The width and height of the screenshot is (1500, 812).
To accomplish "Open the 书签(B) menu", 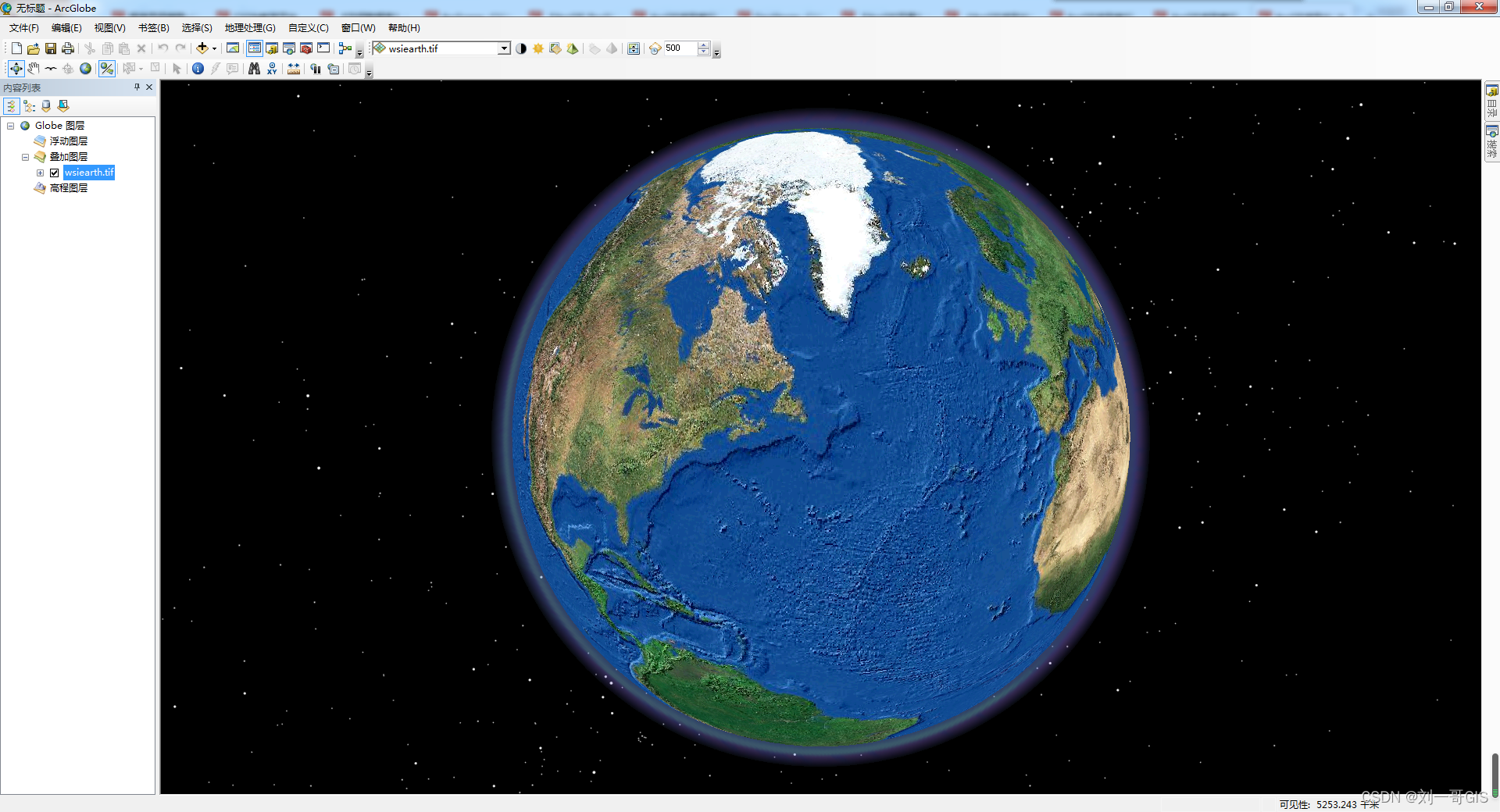I will (x=153, y=28).
